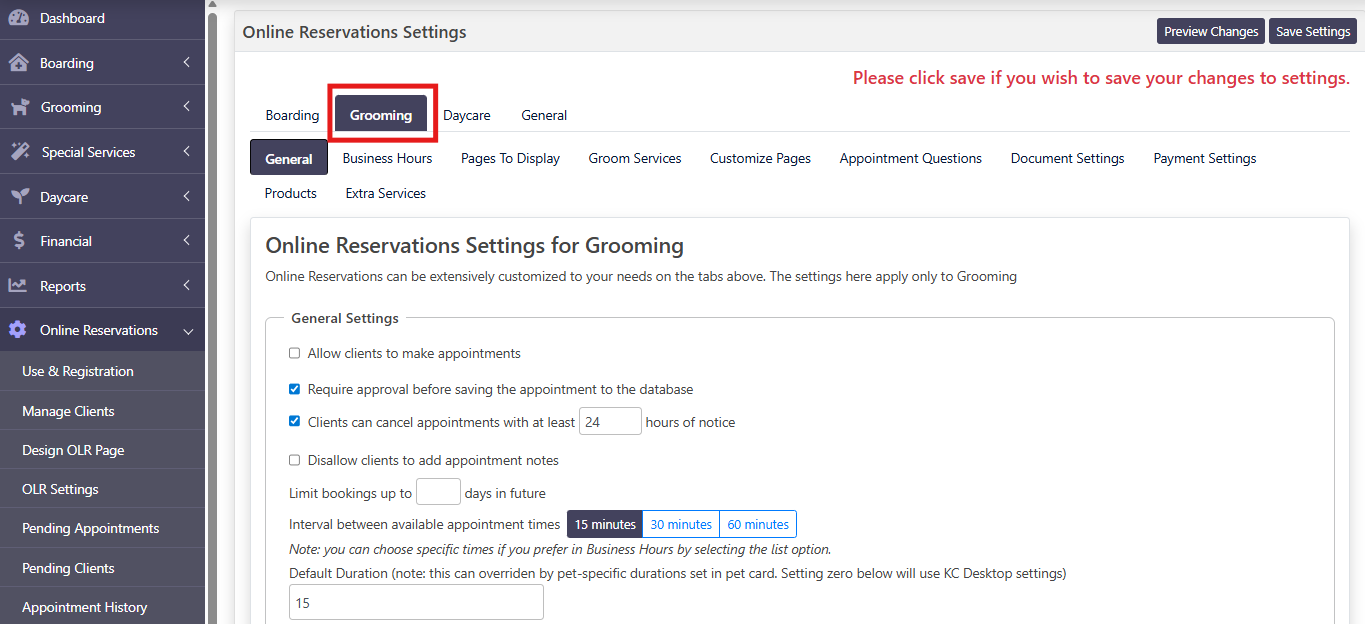The height and width of the screenshot is (624, 1365).
Task: Click the Online Reservations gear icon
Action: (x=18, y=330)
